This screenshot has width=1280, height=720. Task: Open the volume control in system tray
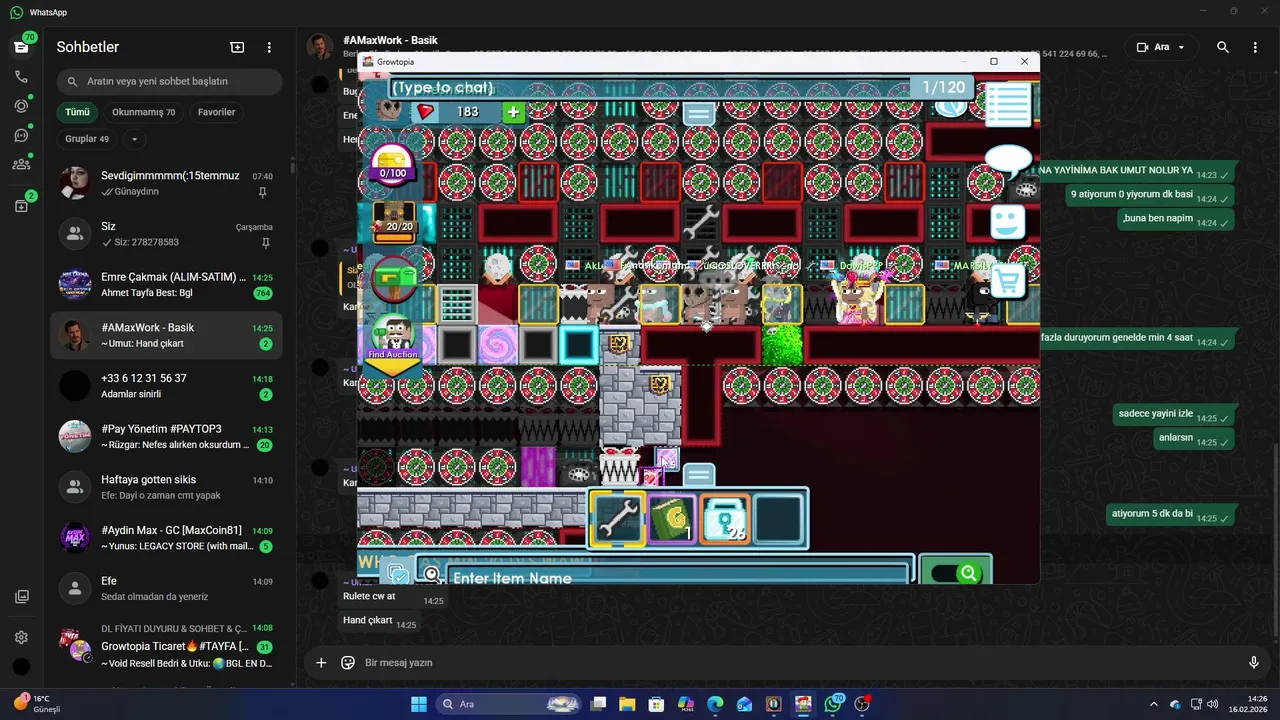pos(1212,704)
